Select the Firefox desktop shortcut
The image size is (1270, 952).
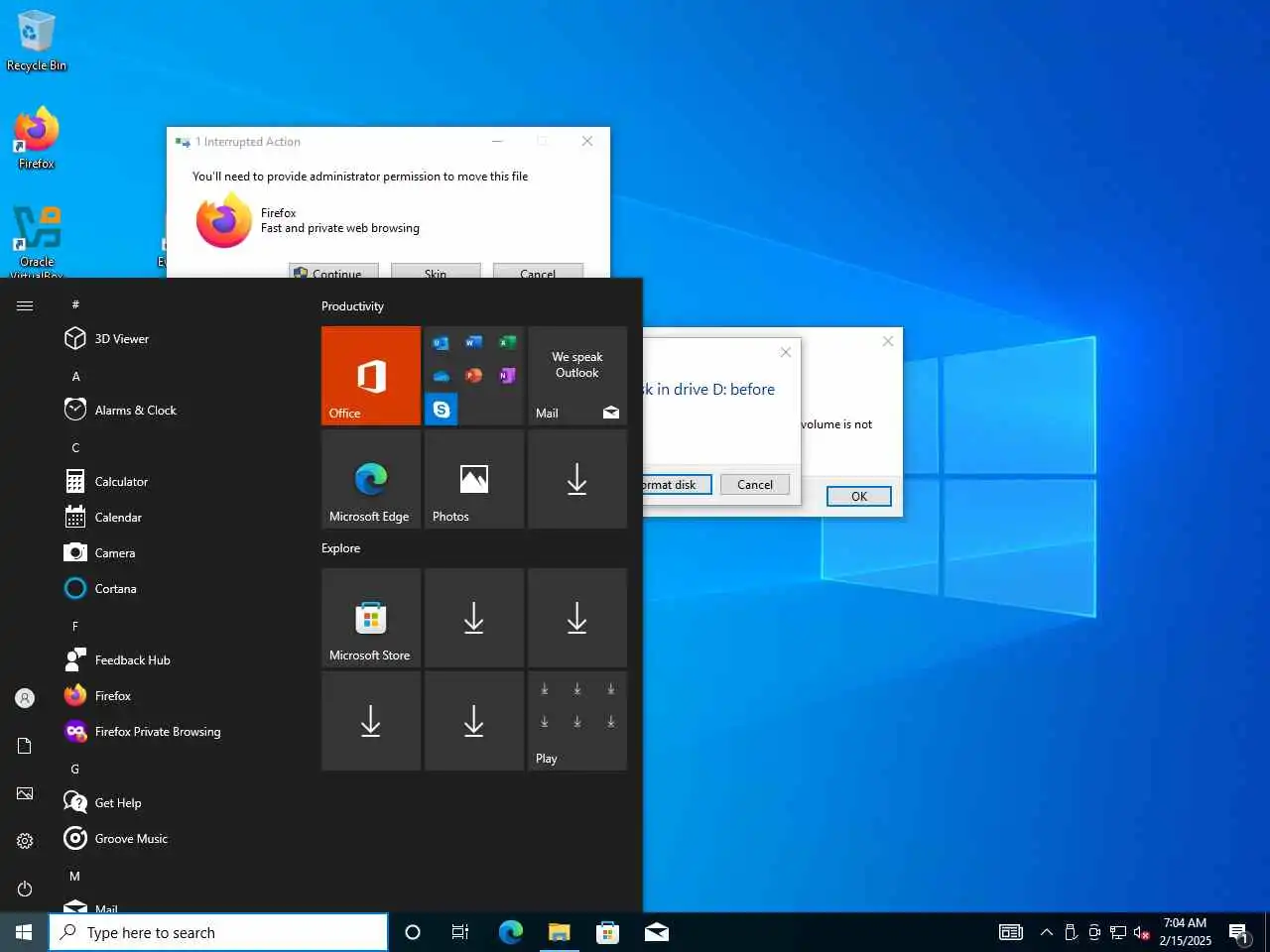click(x=37, y=139)
